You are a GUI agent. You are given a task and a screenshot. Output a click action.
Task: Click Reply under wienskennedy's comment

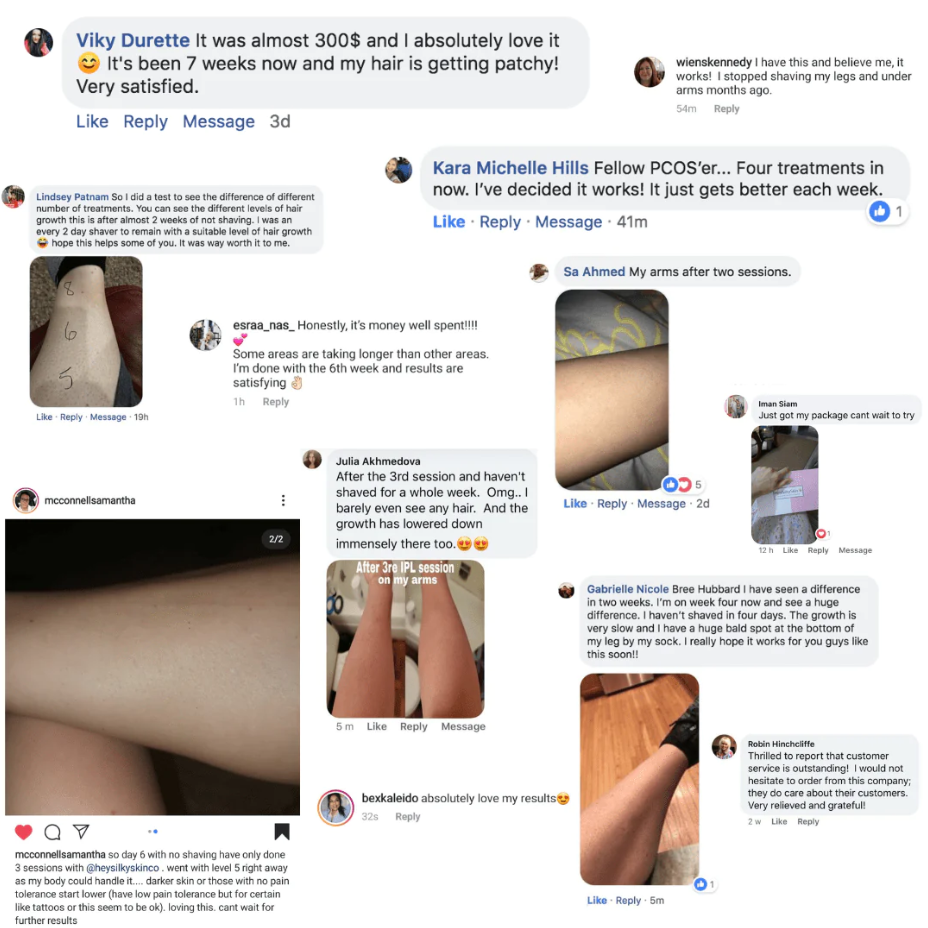(x=726, y=109)
